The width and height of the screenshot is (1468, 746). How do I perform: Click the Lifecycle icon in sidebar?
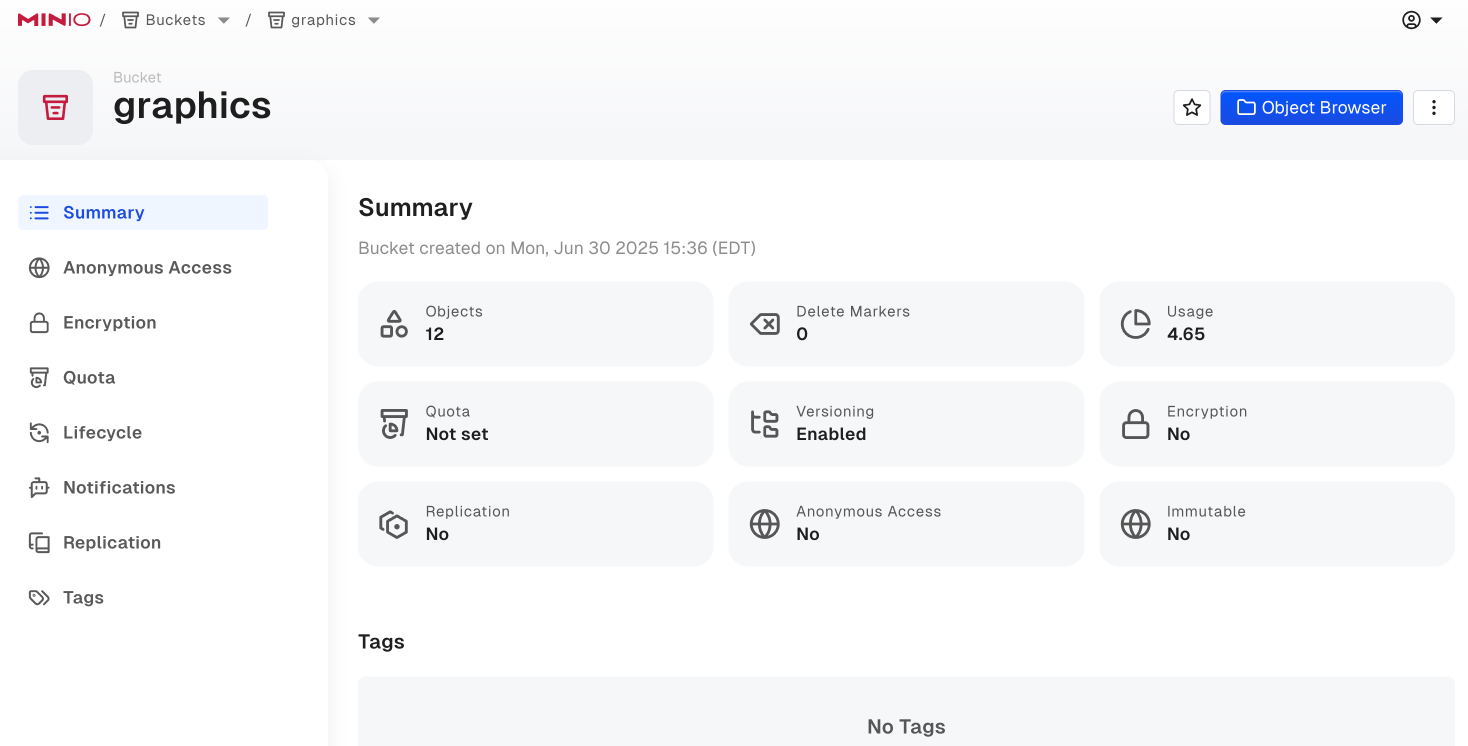coord(39,433)
